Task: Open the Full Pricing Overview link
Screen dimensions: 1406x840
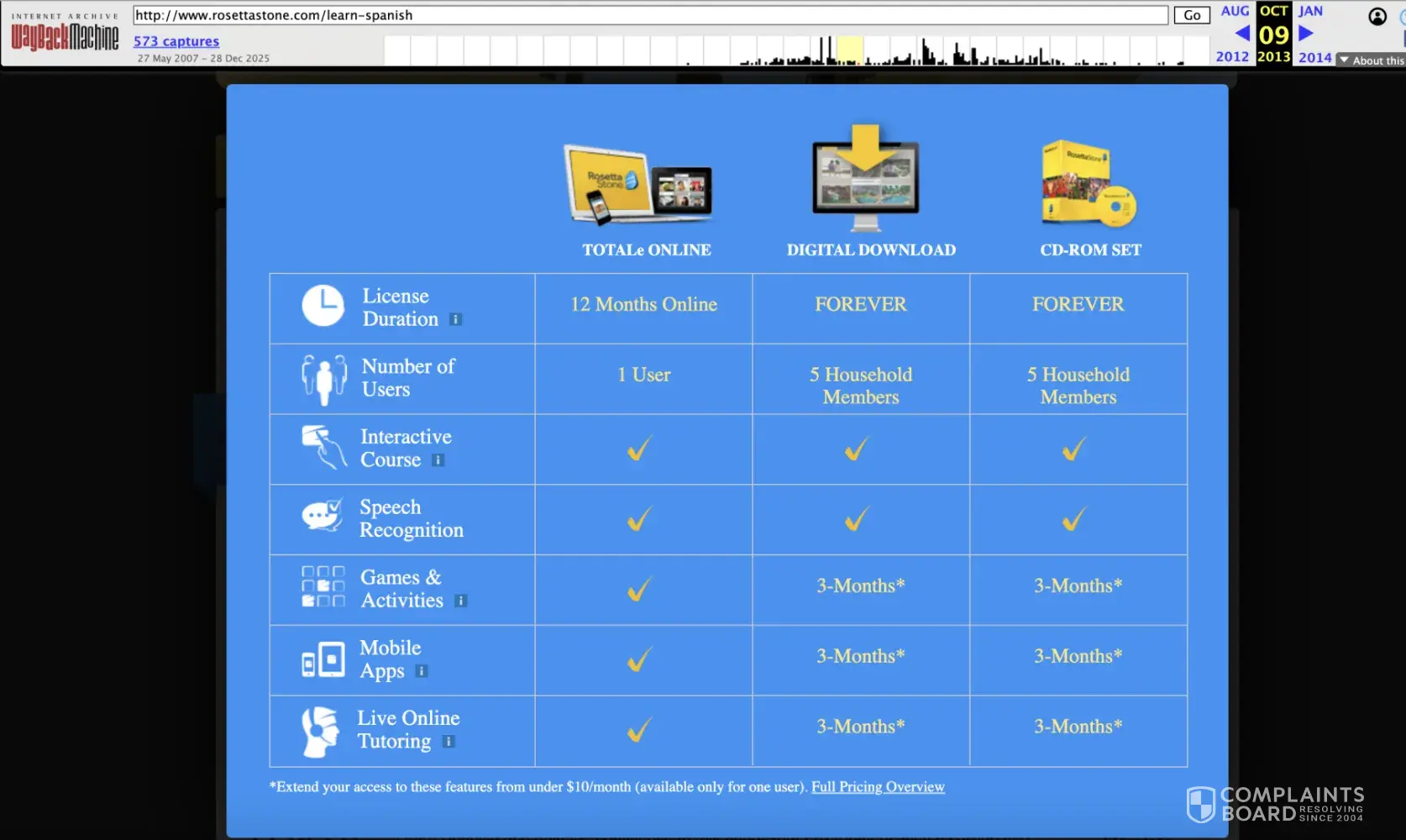Action: coord(878,787)
